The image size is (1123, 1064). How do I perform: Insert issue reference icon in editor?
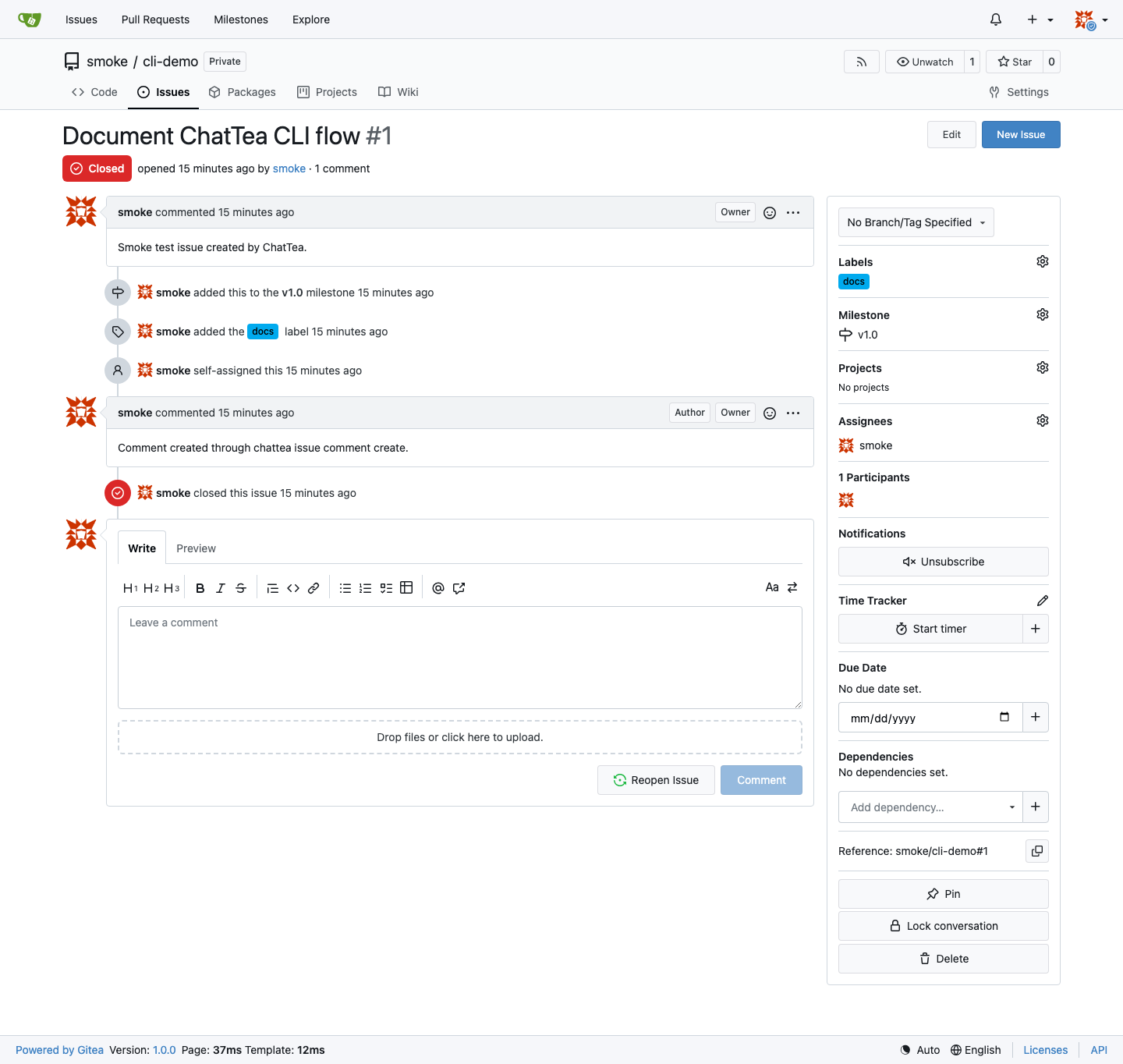pyautogui.click(x=459, y=588)
